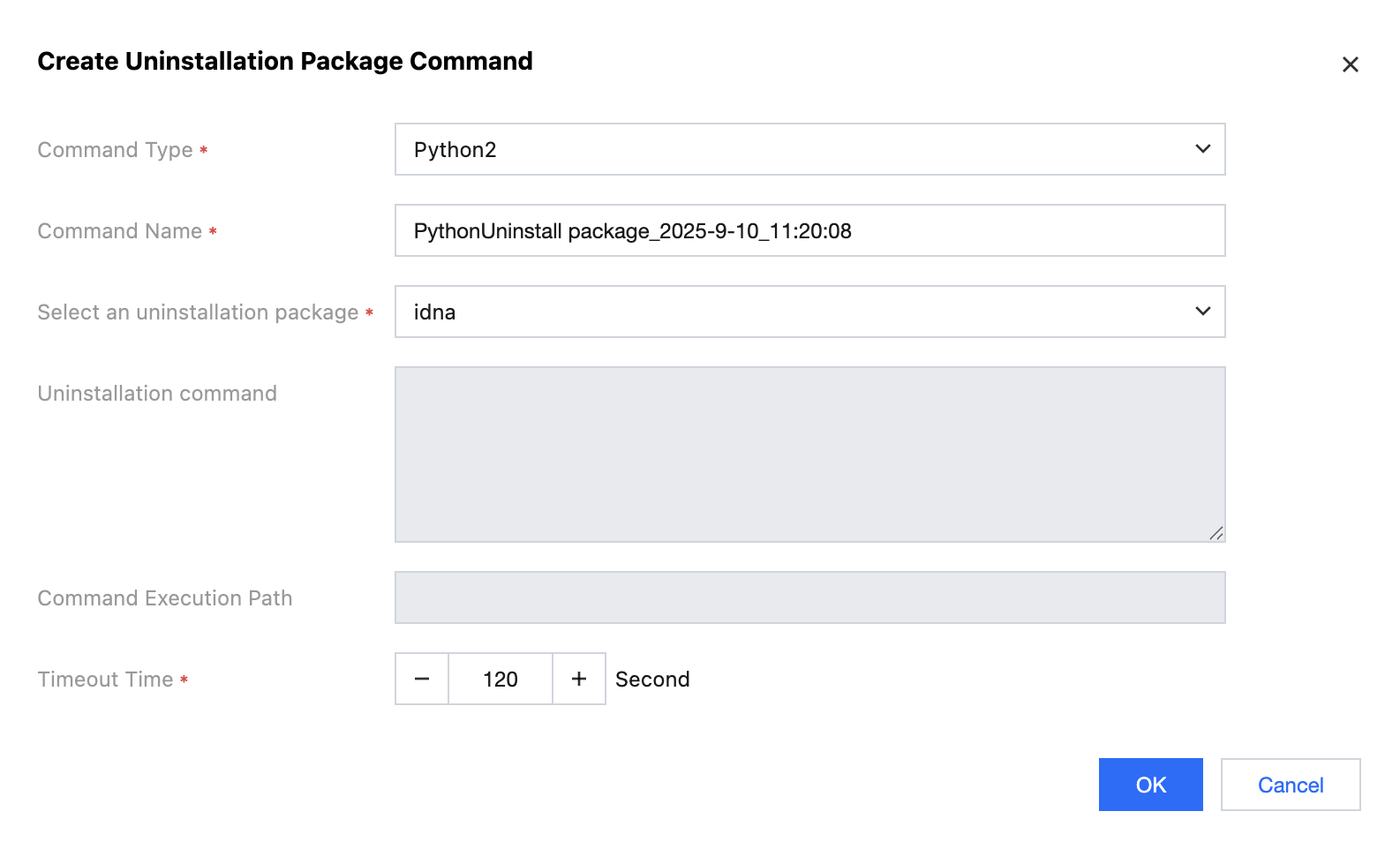Viewport: 1400px width, 849px height.
Task: Click the Timeout Time label
Action: (105, 680)
